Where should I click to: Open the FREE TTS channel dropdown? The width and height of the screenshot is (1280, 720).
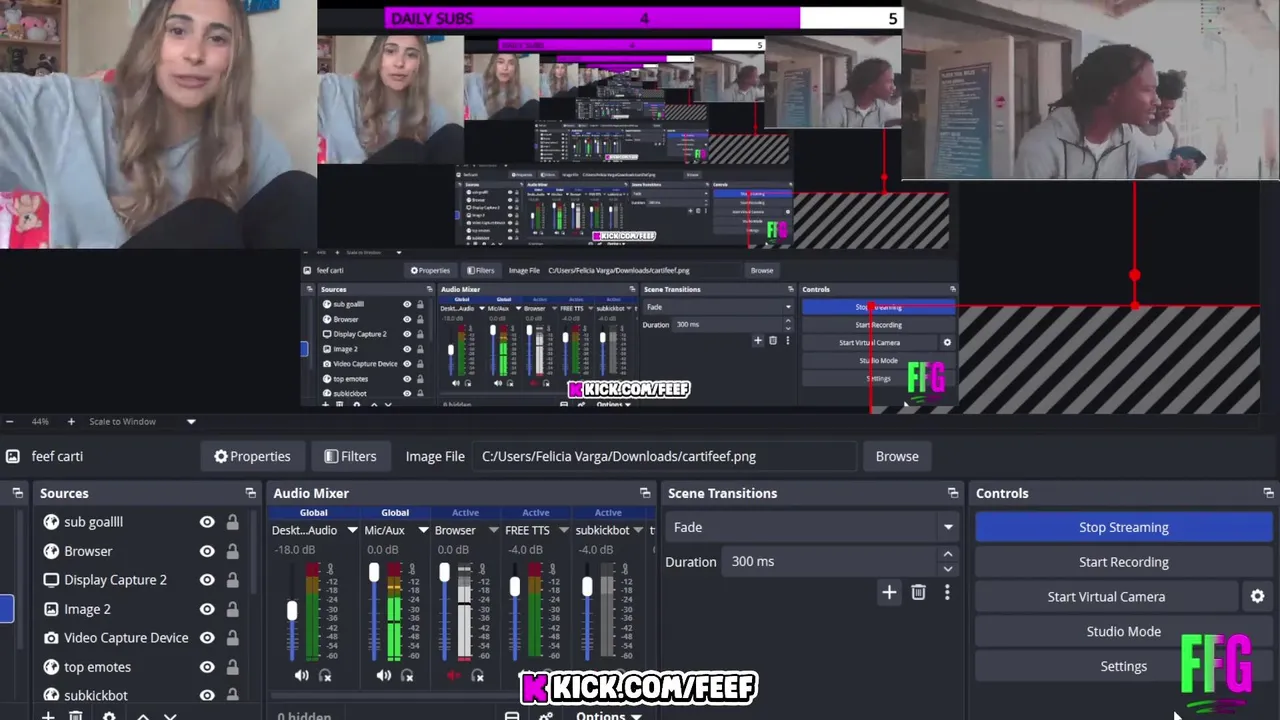[565, 530]
